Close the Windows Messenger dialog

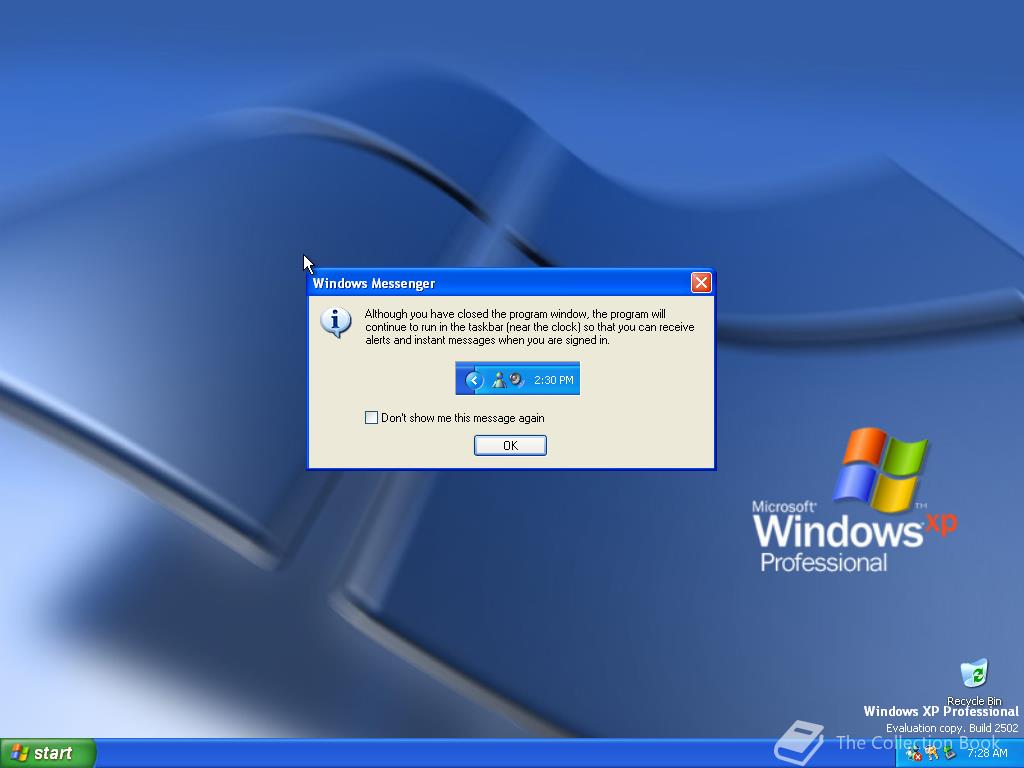(701, 283)
